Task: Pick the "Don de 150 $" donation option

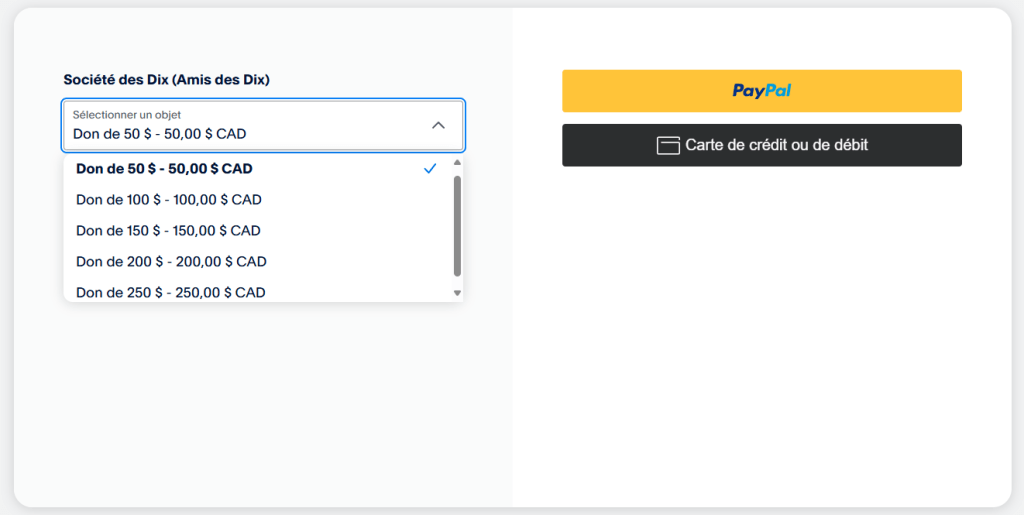Action: click(x=168, y=231)
